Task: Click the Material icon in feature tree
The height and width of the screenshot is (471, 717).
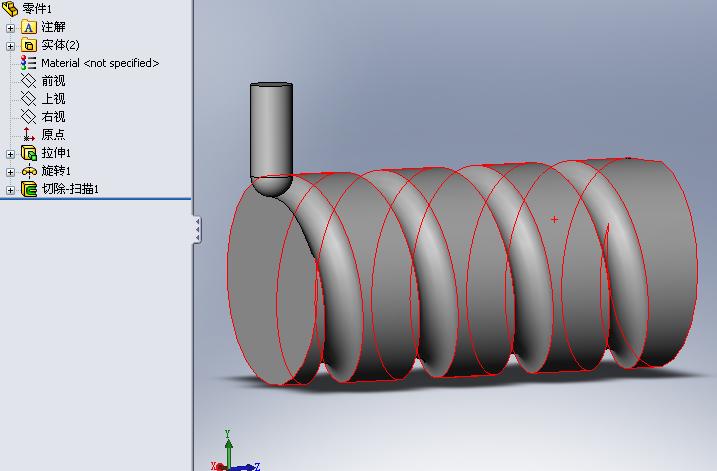Action: pos(28,63)
